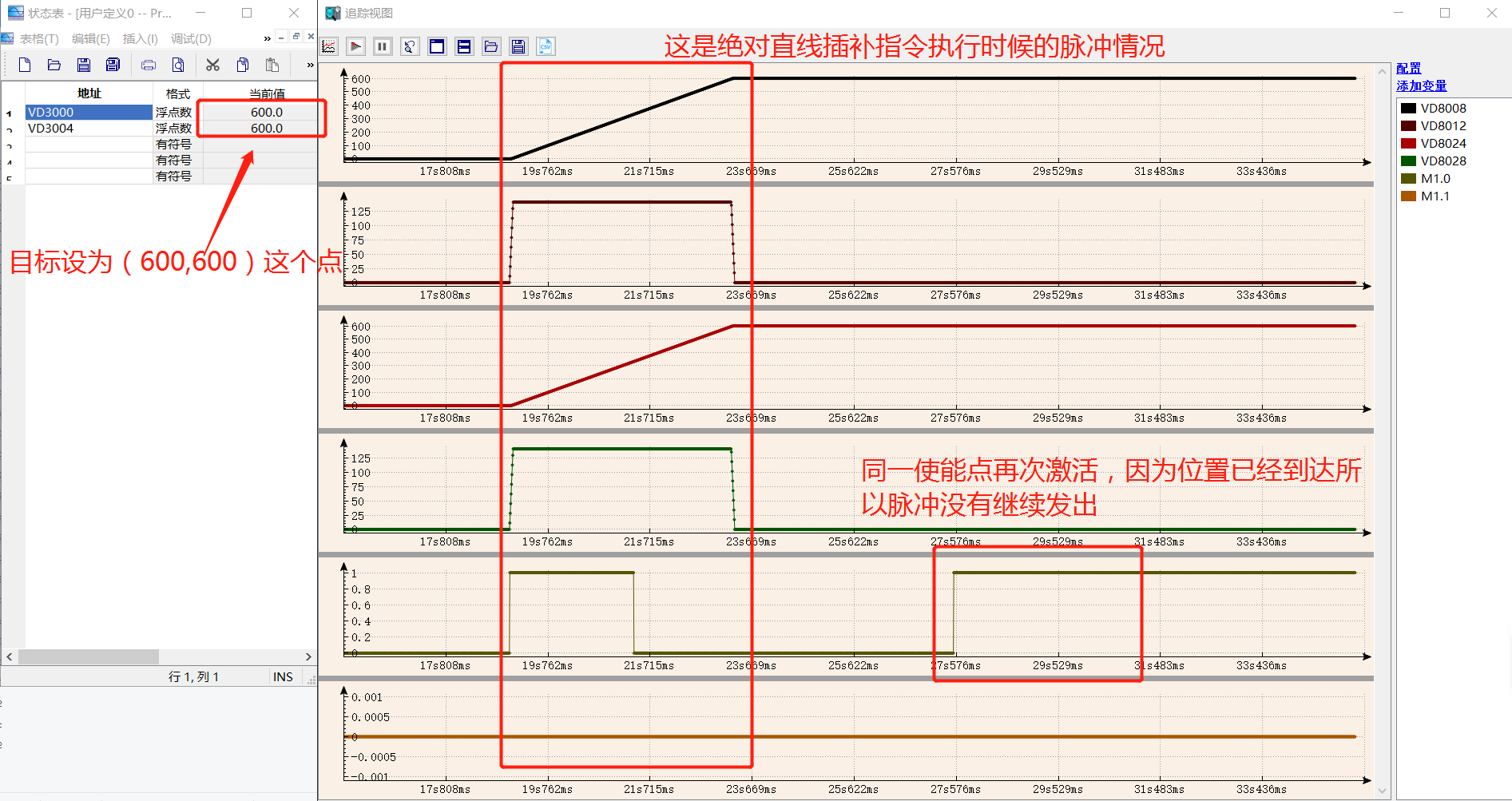Click the VD8024 red color swatch
This screenshot has width=1512, height=801.
(1408, 144)
